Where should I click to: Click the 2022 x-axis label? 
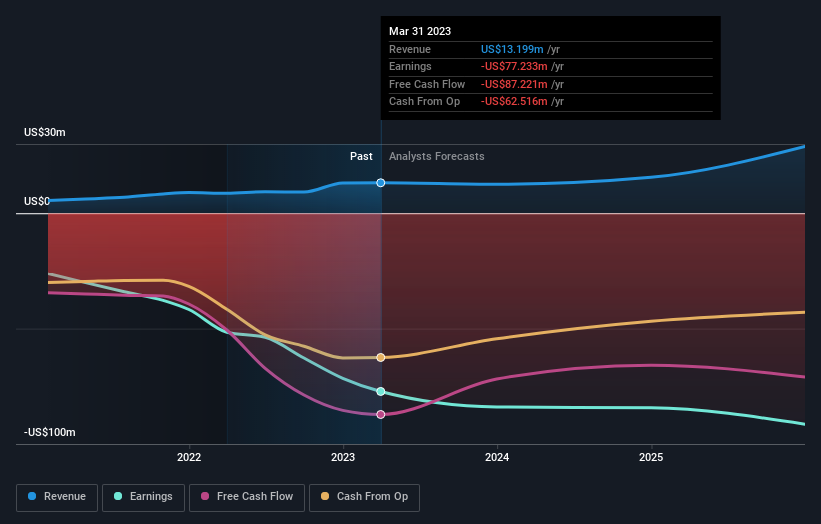tap(189, 457)
